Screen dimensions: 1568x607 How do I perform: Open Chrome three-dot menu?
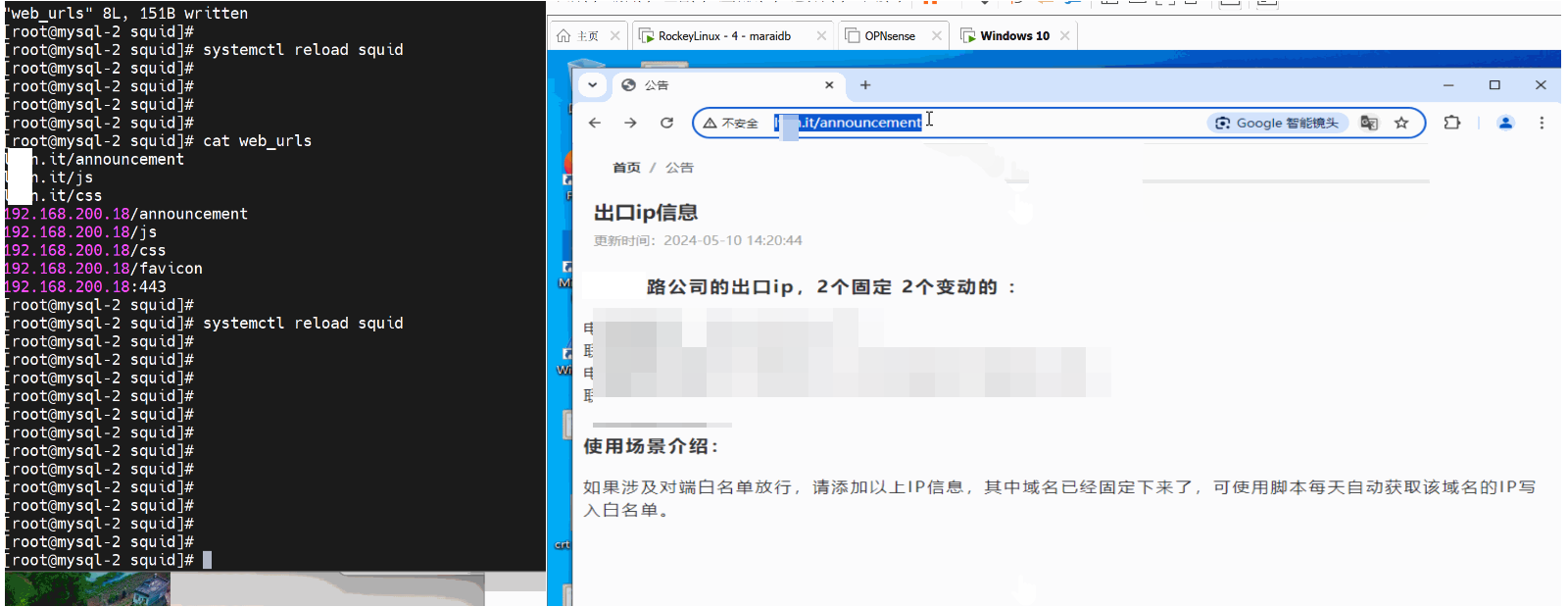tap(1542, 123)
